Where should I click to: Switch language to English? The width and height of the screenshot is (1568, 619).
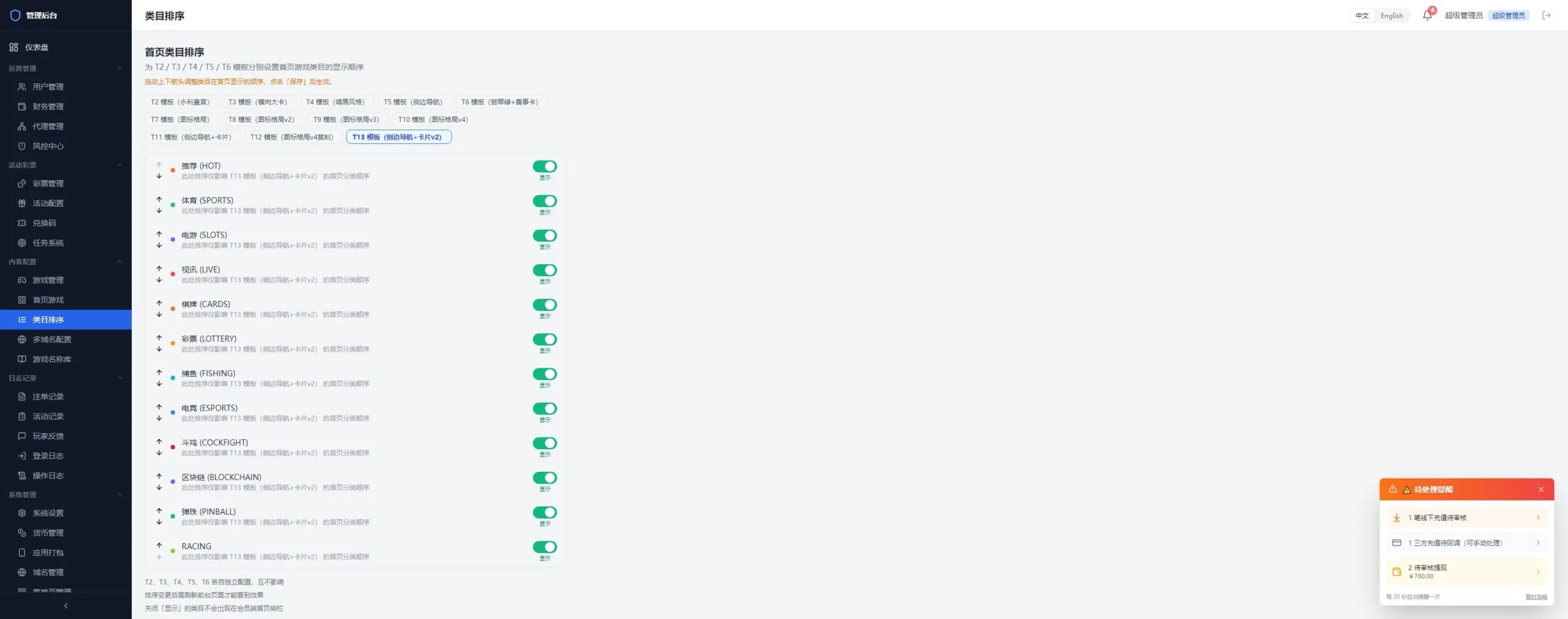[x=1392, y=15]
